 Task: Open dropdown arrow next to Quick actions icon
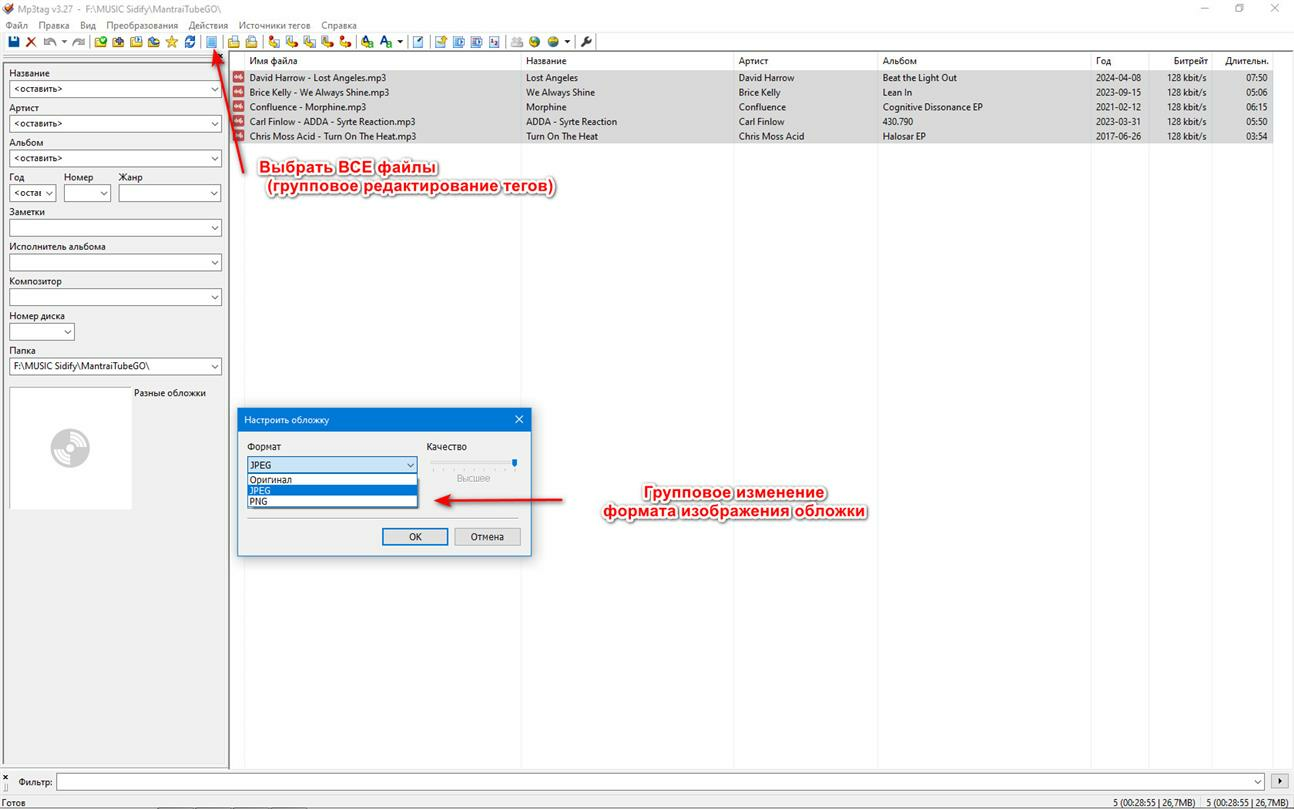pyautogui.click(x=400, y=42)
